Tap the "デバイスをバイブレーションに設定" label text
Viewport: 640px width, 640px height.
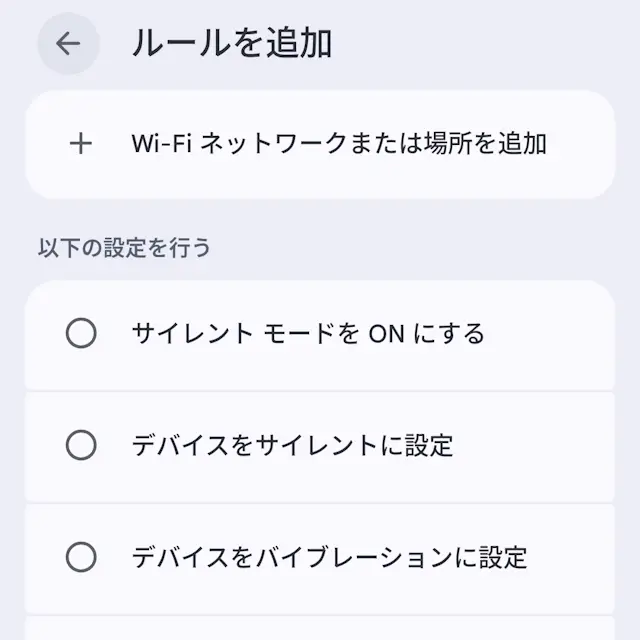pos(329,557)
